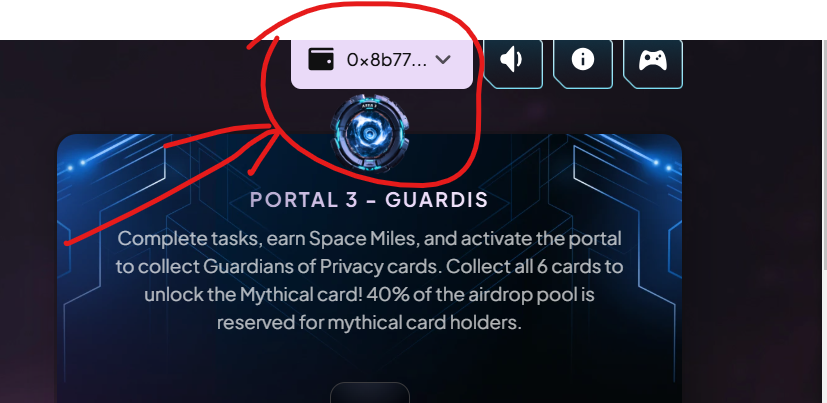Click the wallet icon in the header
The image size is (827, 403).
[x=321, y=59]
